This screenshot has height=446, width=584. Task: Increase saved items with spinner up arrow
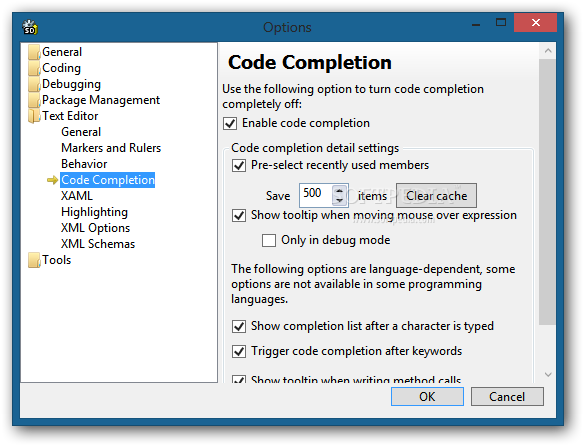pos(339,191)
